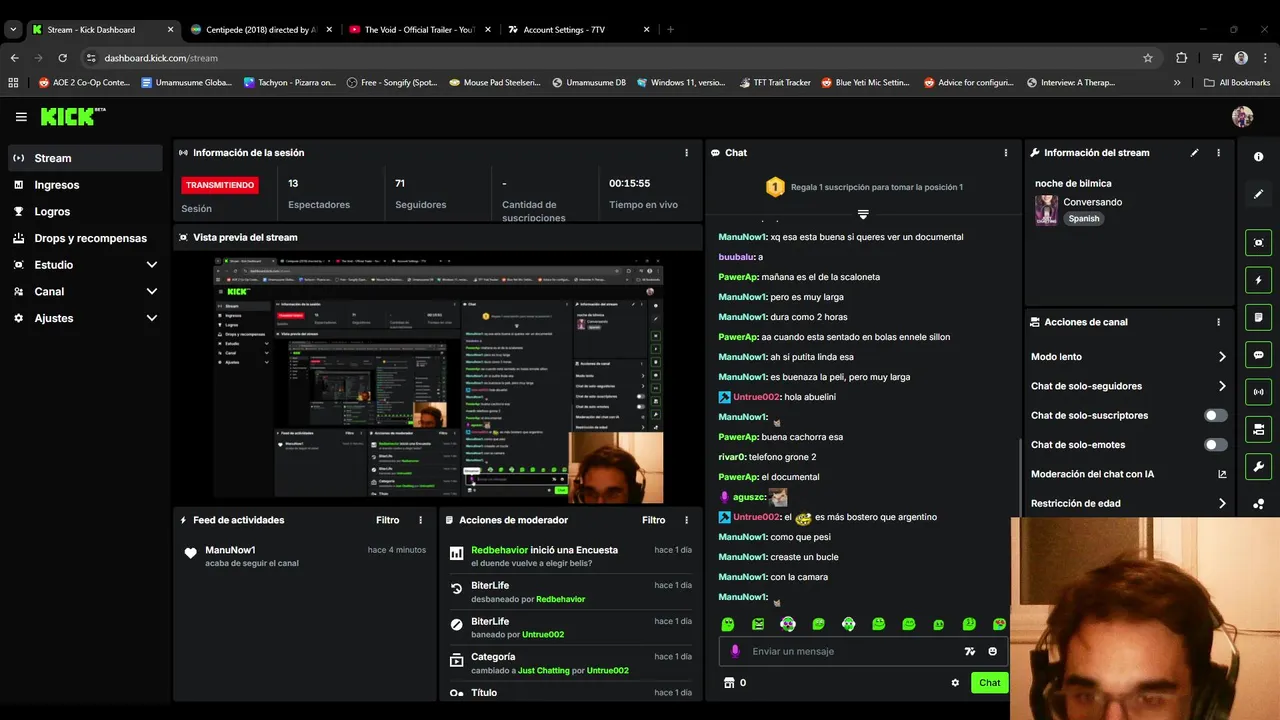Toggle the broadcast signal widget icon in sidebar
This screenshot has height=720, width=1280.
[x=1258, y=392]
